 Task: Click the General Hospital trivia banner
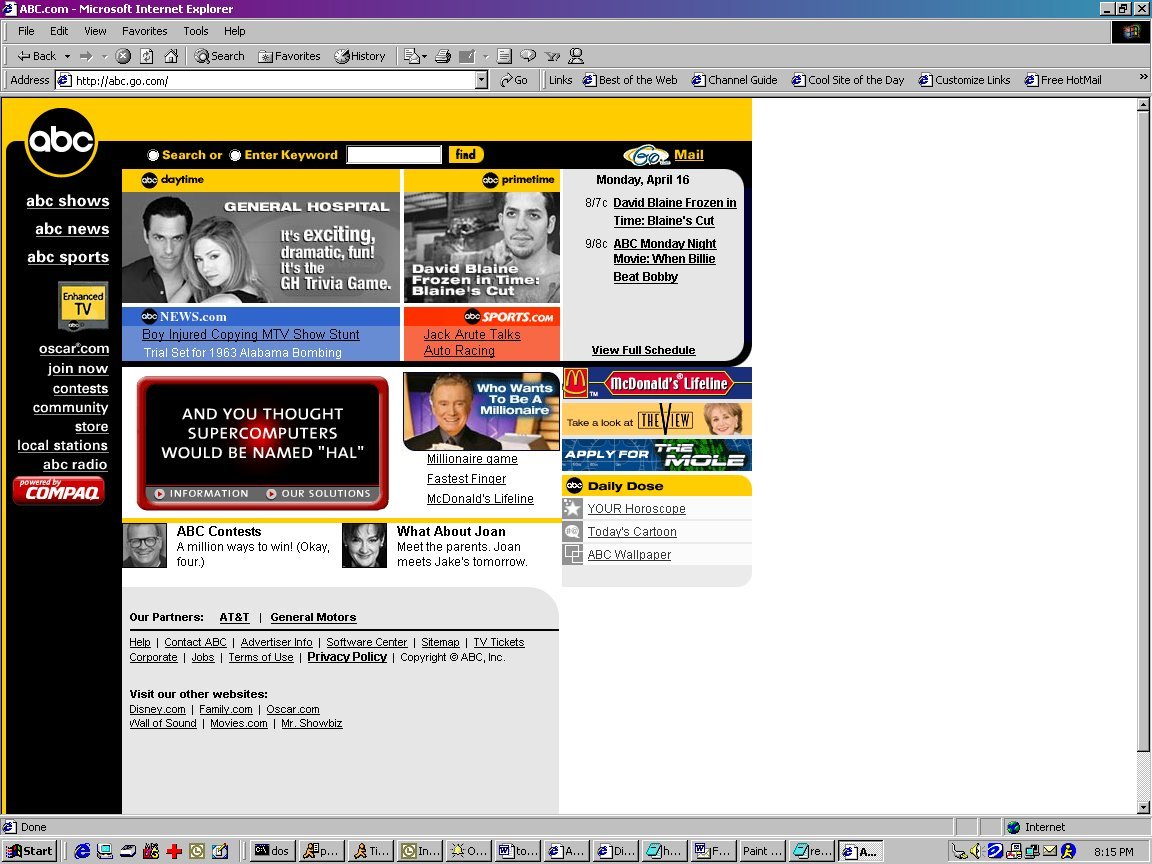(x=261, y=247)
